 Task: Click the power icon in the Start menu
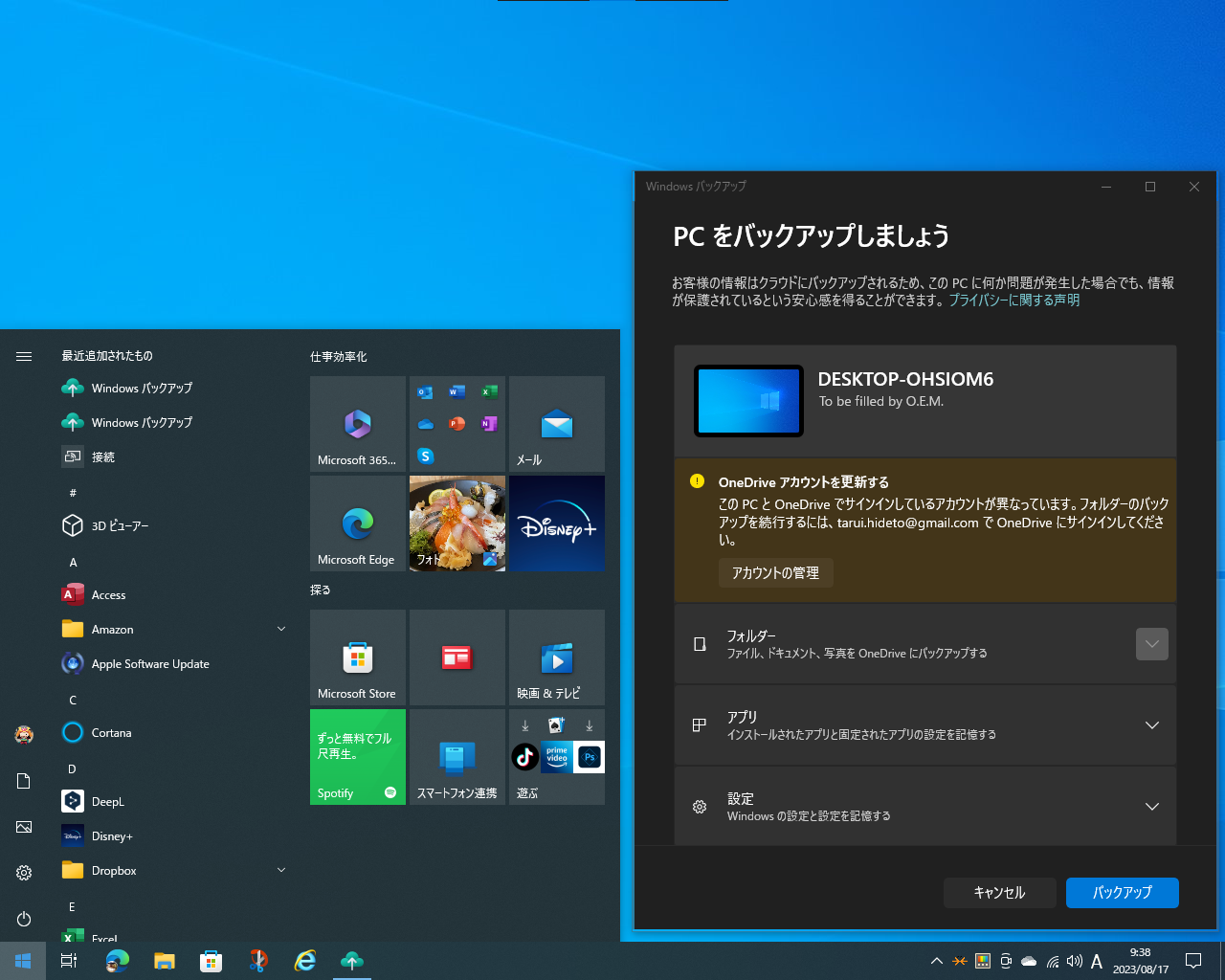[x=23, y=919]
